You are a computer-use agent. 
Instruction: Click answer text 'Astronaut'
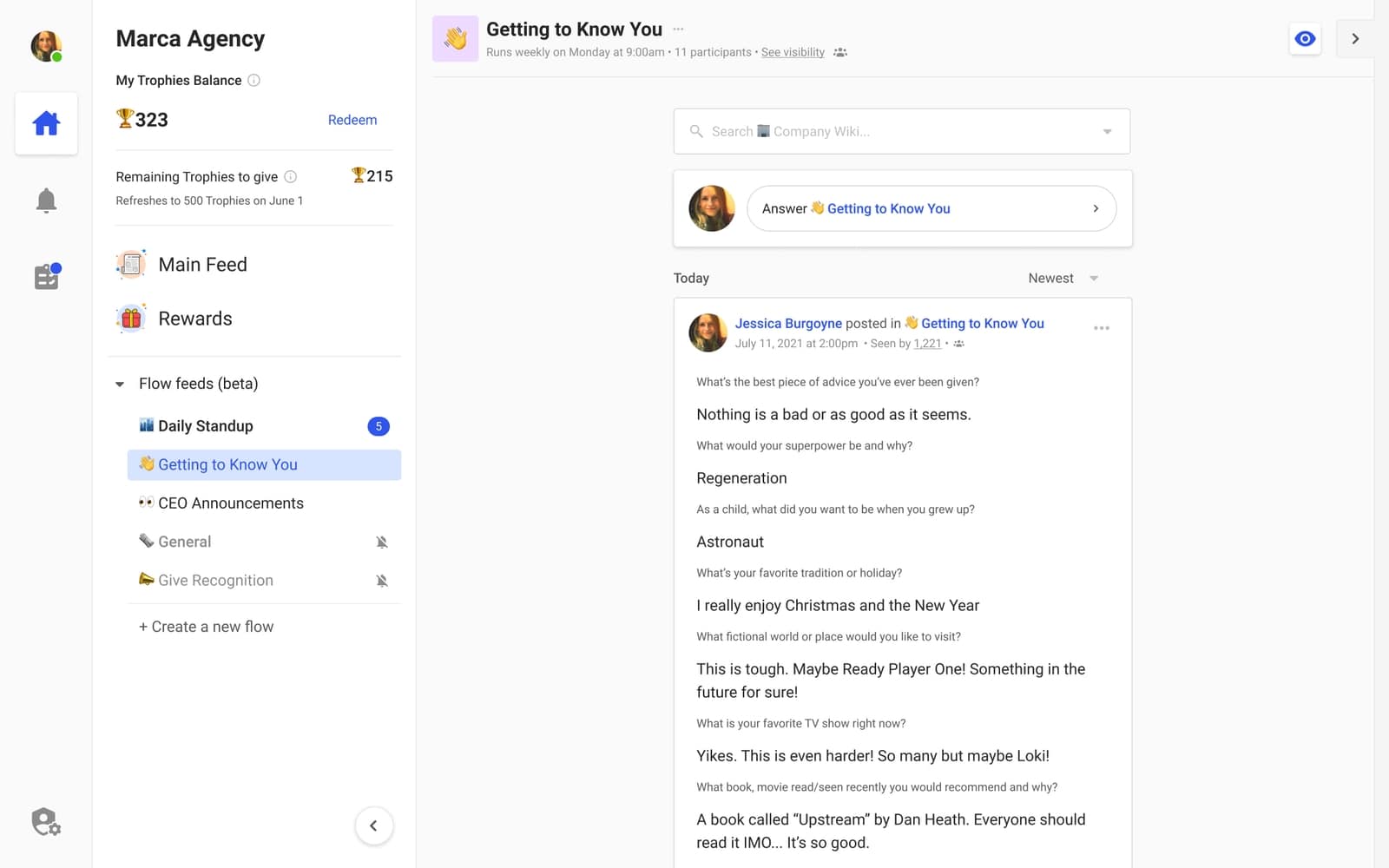730,542
